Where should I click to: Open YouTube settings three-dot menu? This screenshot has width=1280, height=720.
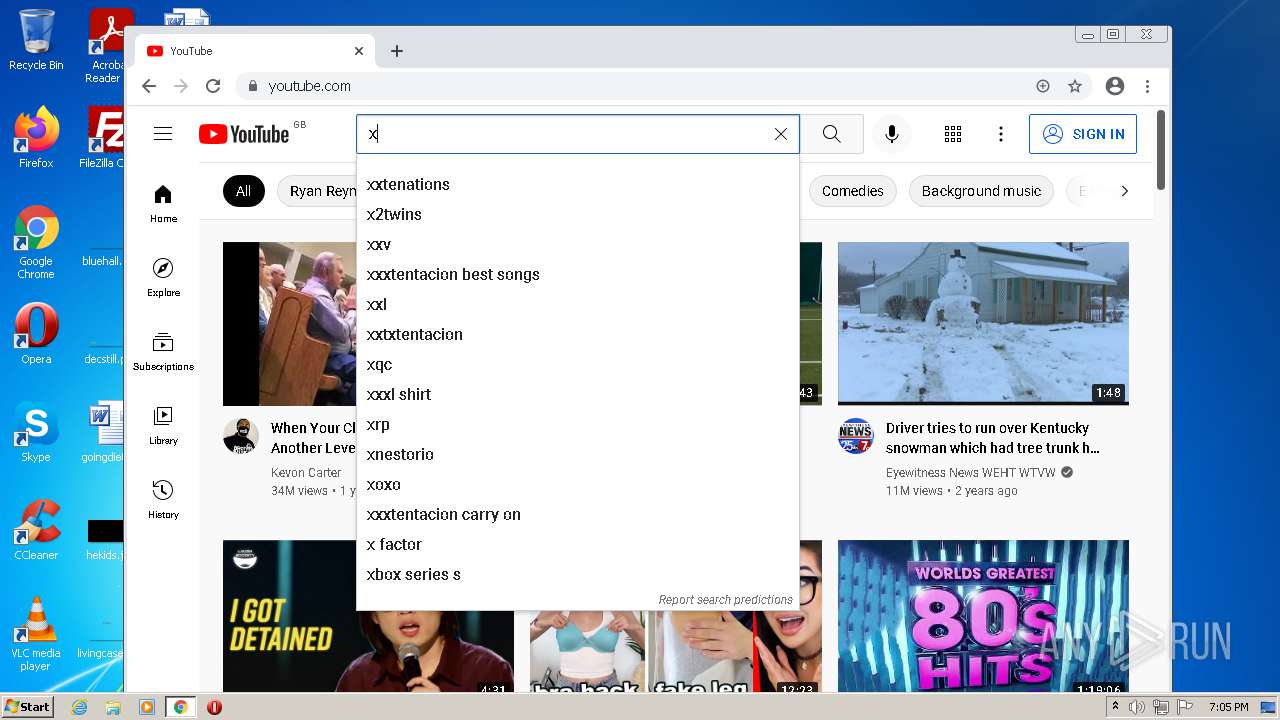click(1001, 134)
